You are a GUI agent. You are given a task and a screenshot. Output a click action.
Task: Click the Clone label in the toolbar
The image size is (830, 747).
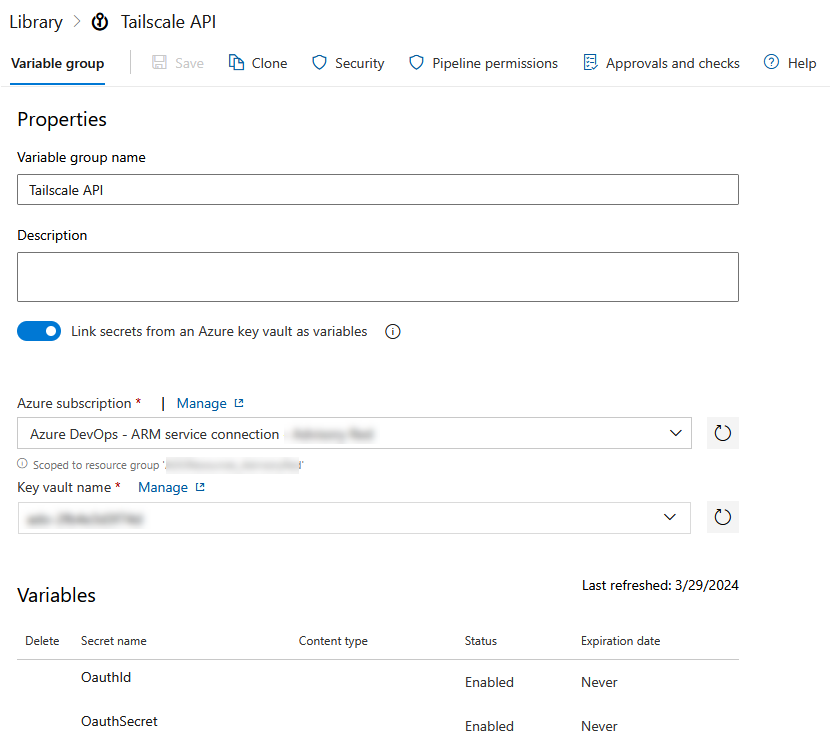(269, 64)
